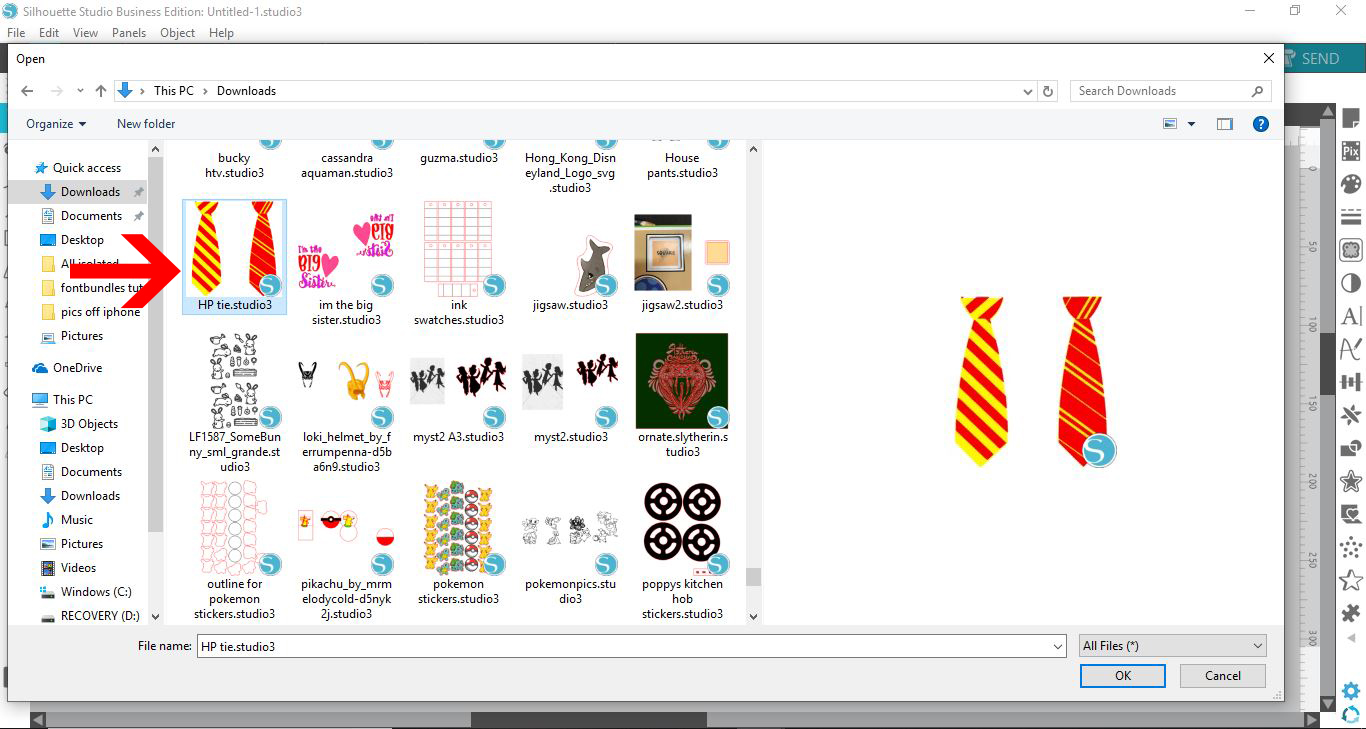
Task: Click the file list scrollbar down arrow
Action: (754, 617)
